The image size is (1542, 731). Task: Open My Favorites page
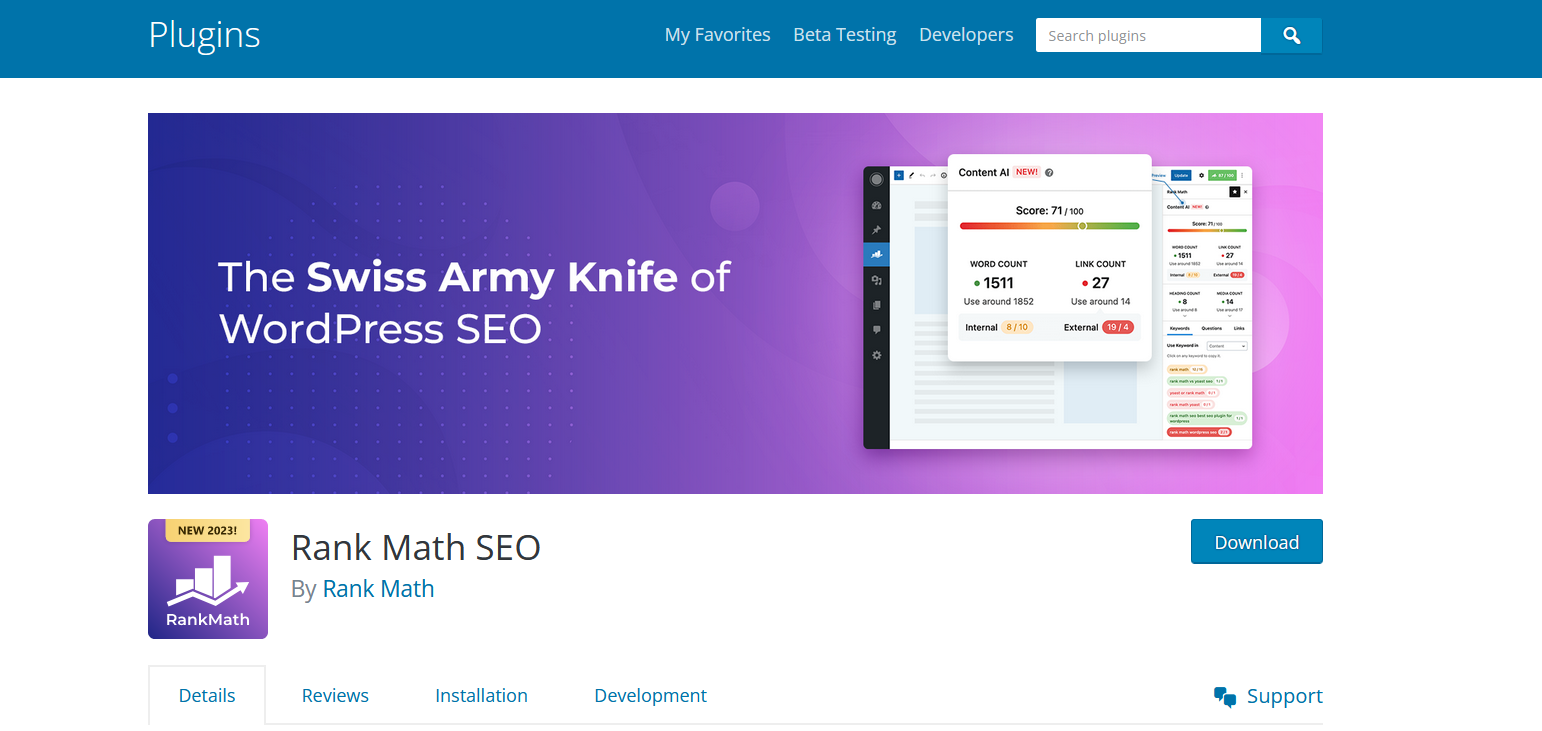click(x=717, y=34)
